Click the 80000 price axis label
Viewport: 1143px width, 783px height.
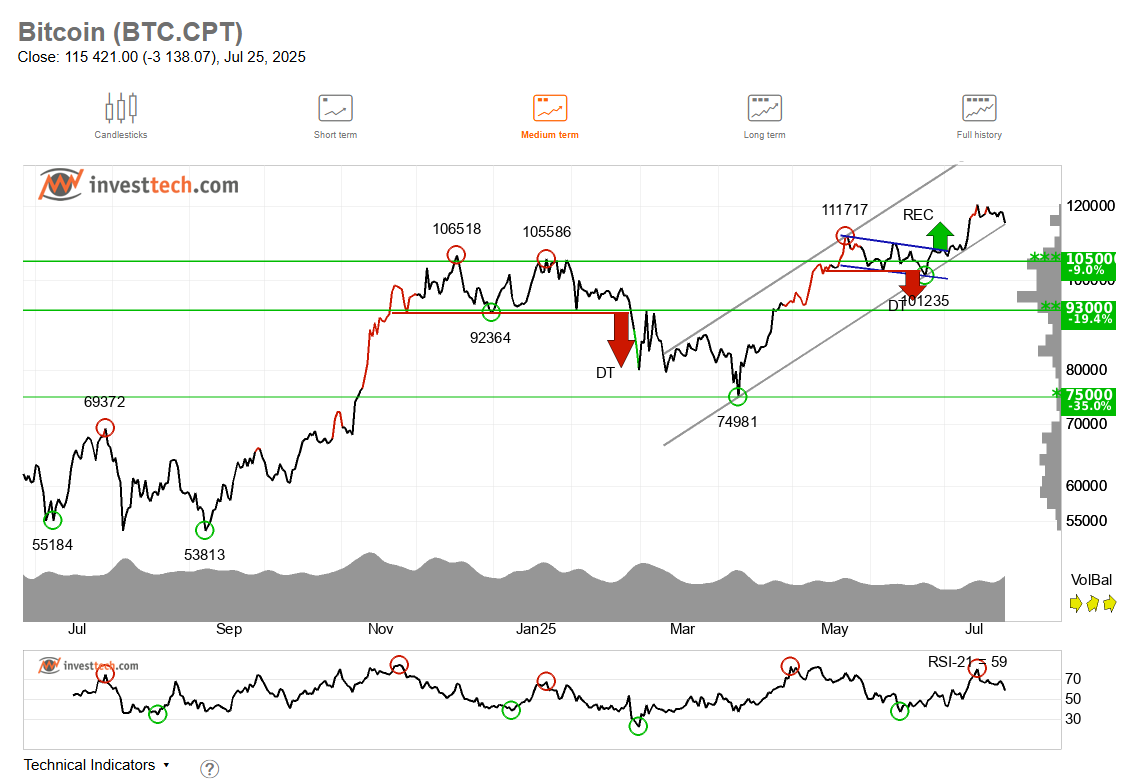(1086, 370)
